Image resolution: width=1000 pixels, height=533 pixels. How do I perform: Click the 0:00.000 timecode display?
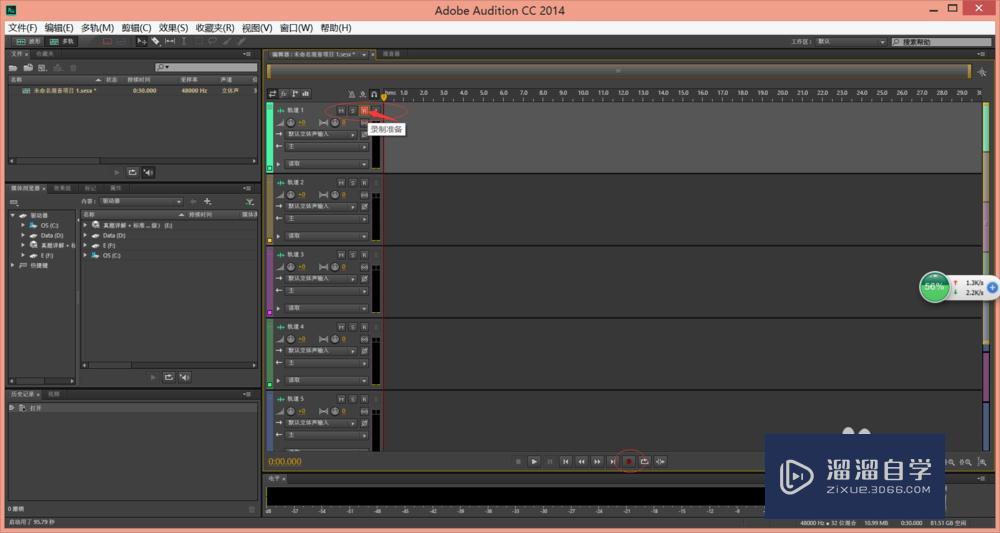coord(285,462)
